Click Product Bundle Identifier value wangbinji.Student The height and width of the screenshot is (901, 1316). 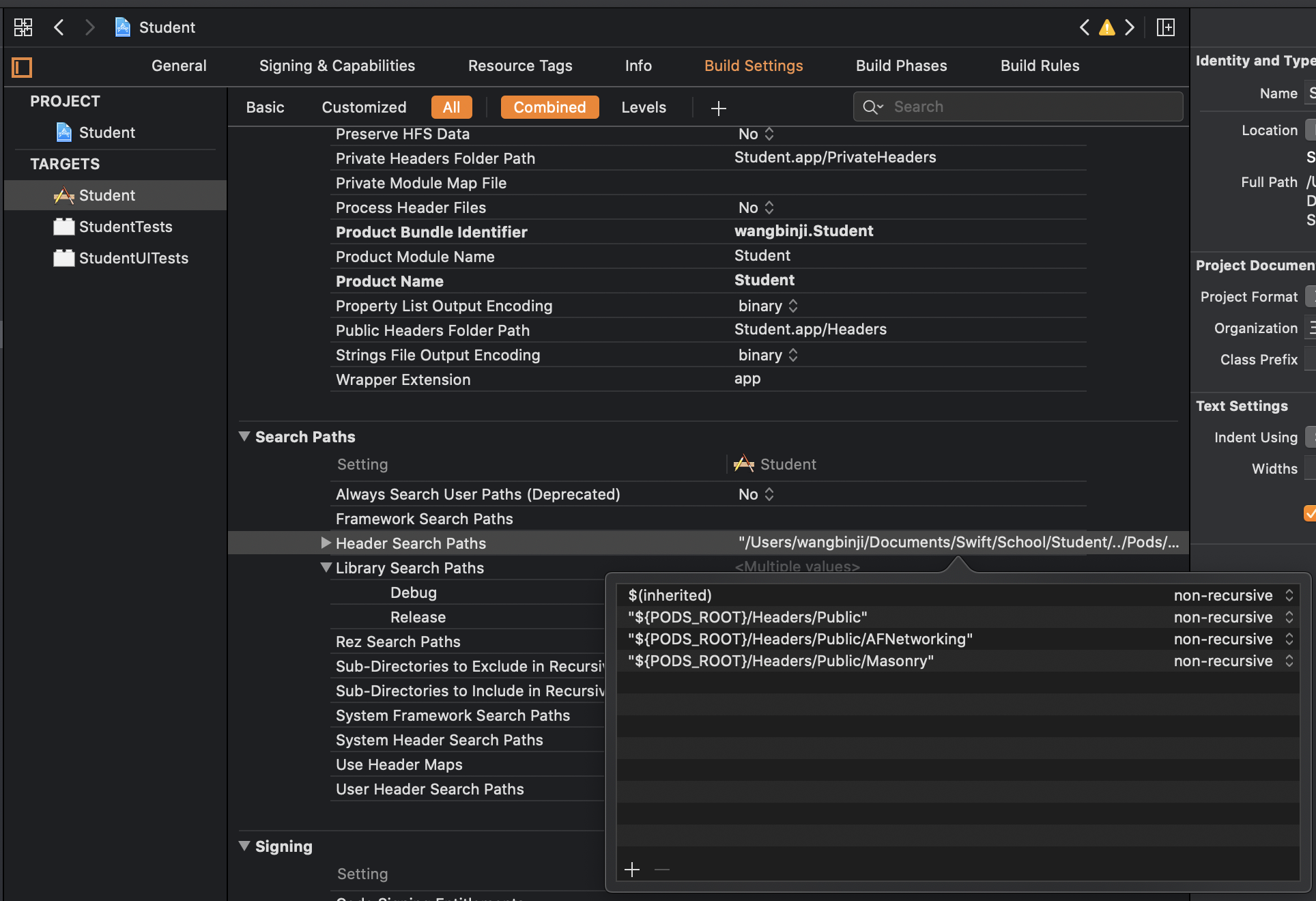pos(803,231)
